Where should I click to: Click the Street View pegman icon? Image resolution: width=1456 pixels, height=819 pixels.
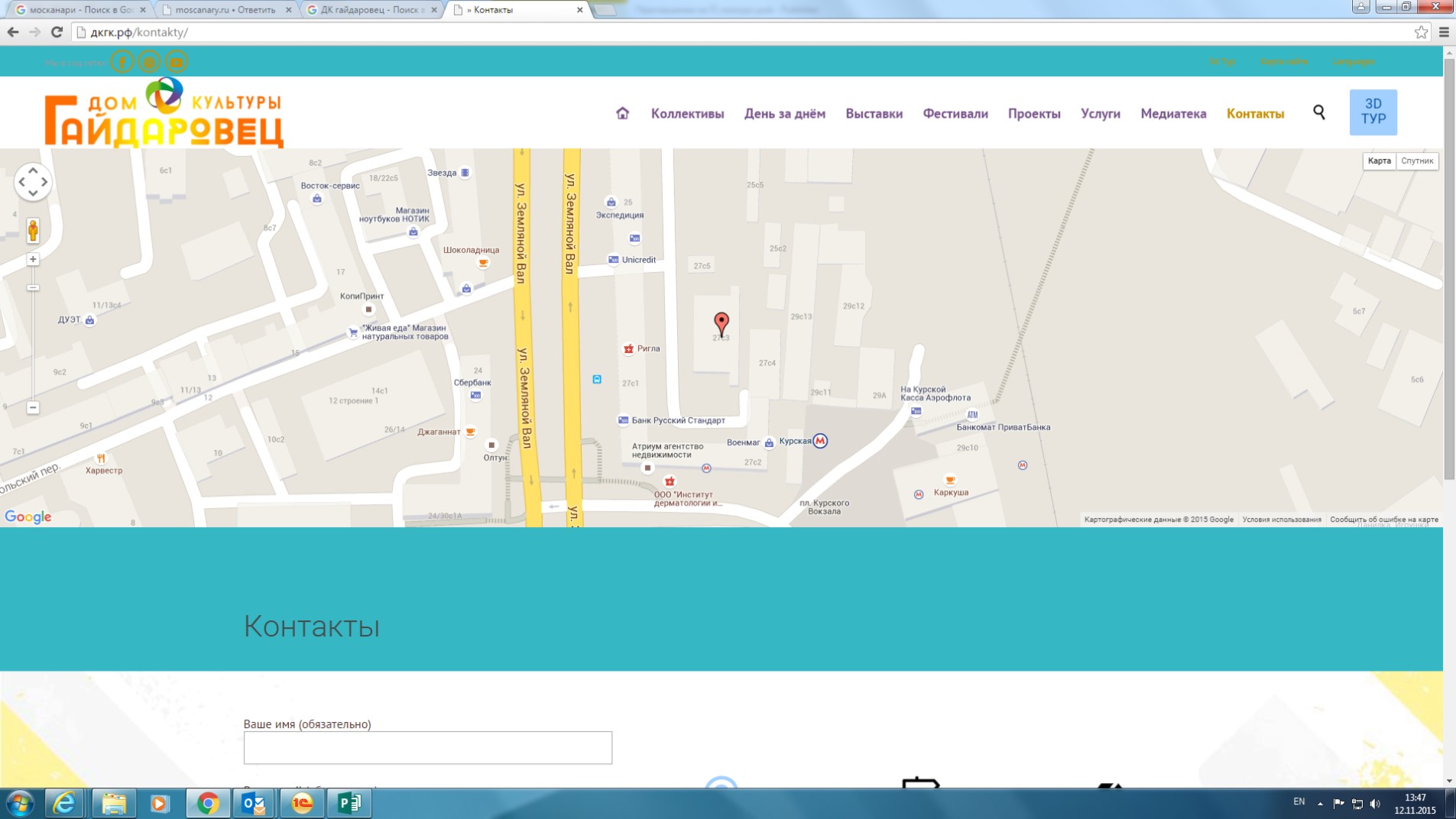coord(33,229)
